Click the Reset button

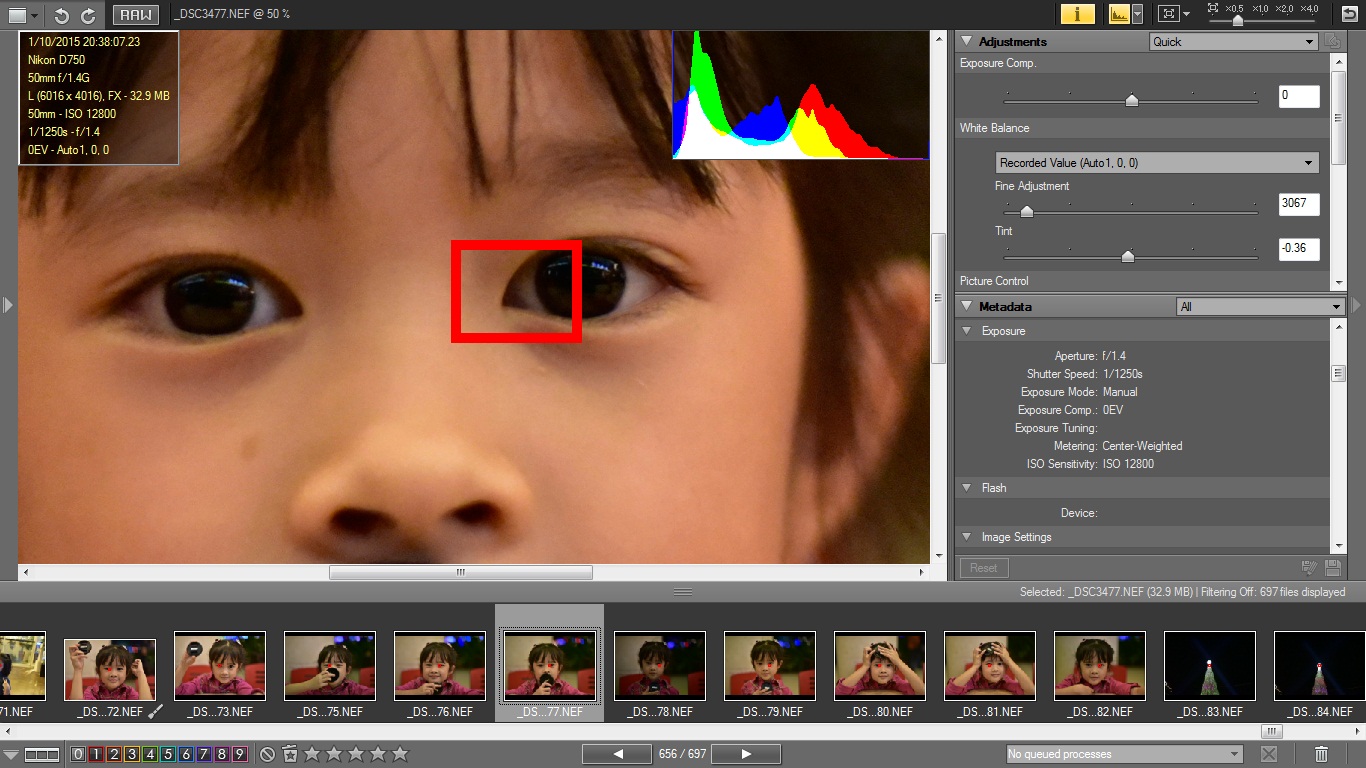[x=983, y=568]
